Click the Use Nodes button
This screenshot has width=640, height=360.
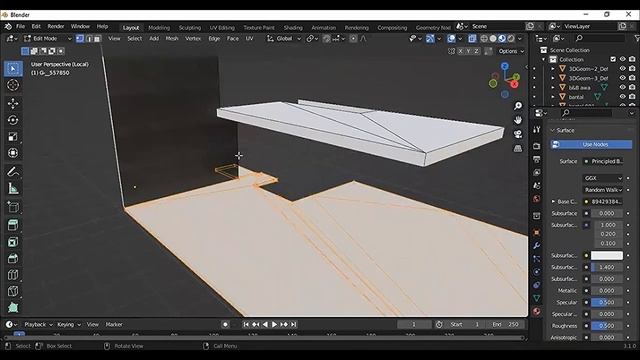click(x=591, y=144)
